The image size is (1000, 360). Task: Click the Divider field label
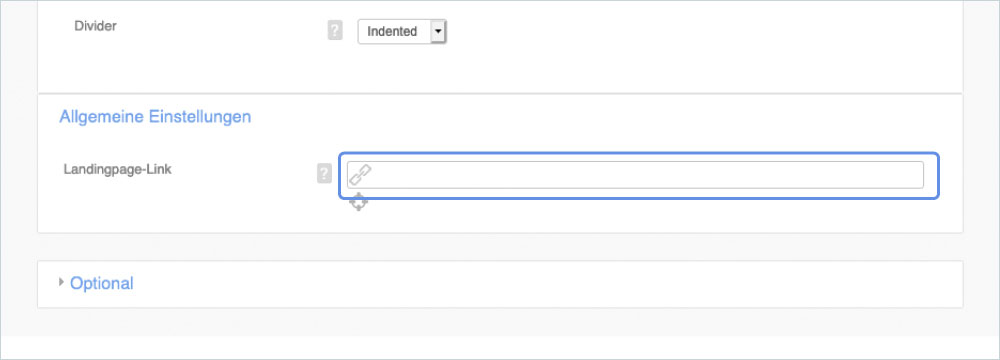coord(96,27)
